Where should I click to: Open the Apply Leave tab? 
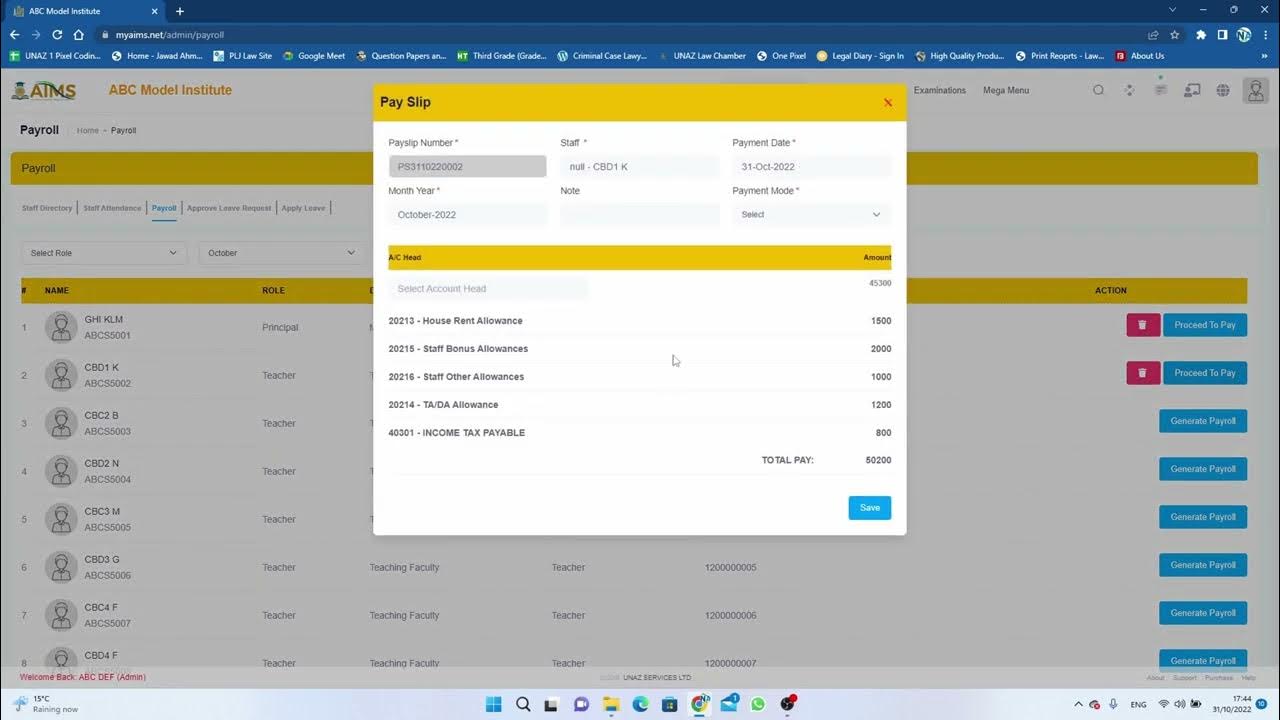303,208
